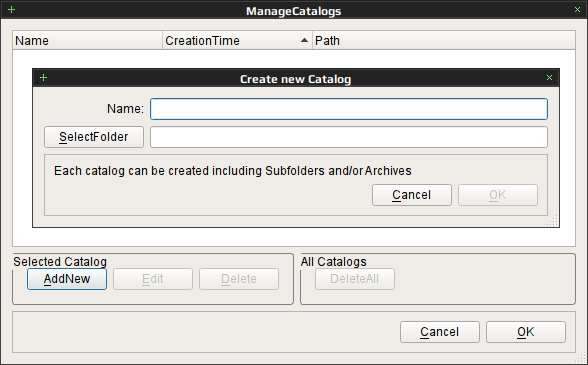The height and width of the screenshot is (365, 588).
Task: Cancel the Create new Catalog dialog
Action: tap(412, 195)
